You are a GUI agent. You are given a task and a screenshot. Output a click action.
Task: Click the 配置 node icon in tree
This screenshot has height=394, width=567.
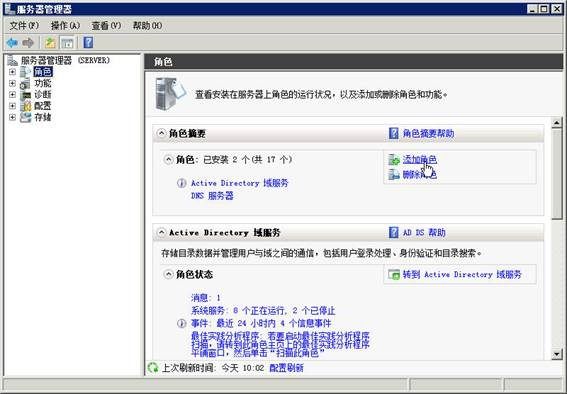(25, 106)
